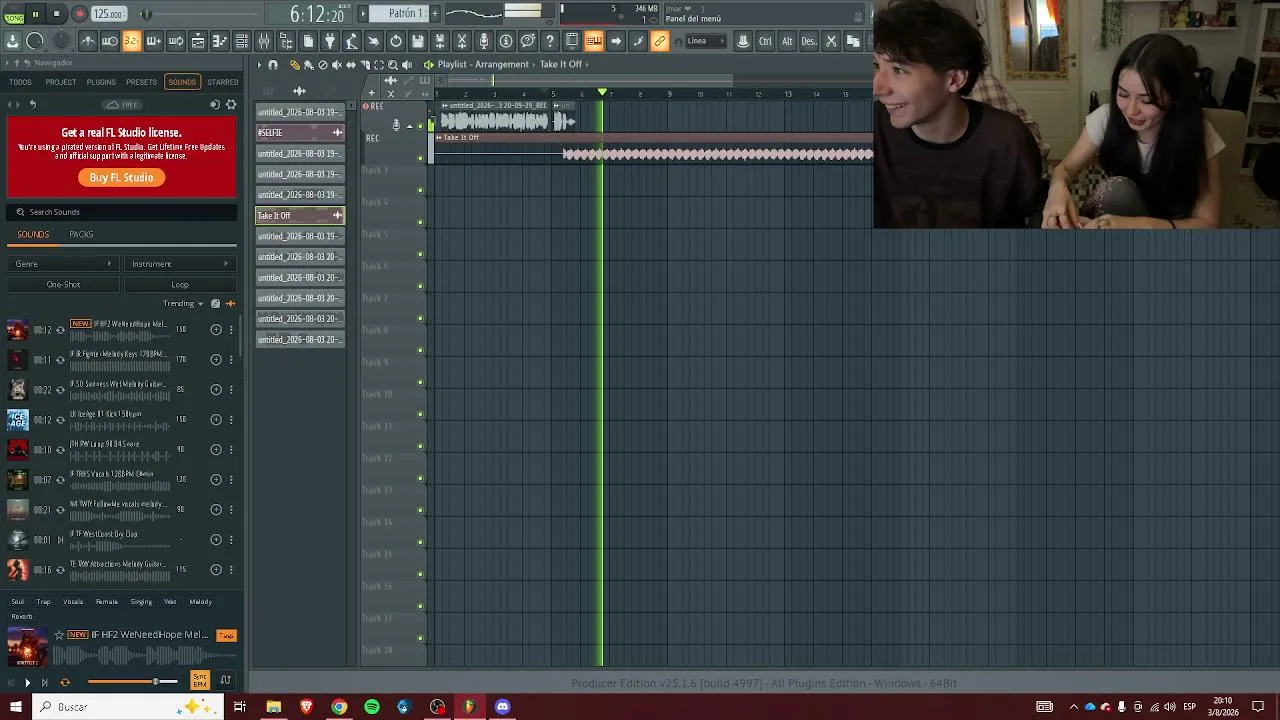1280x720 pixels.
Task: Click the microphone one-click recording icon
Action: 484,41
